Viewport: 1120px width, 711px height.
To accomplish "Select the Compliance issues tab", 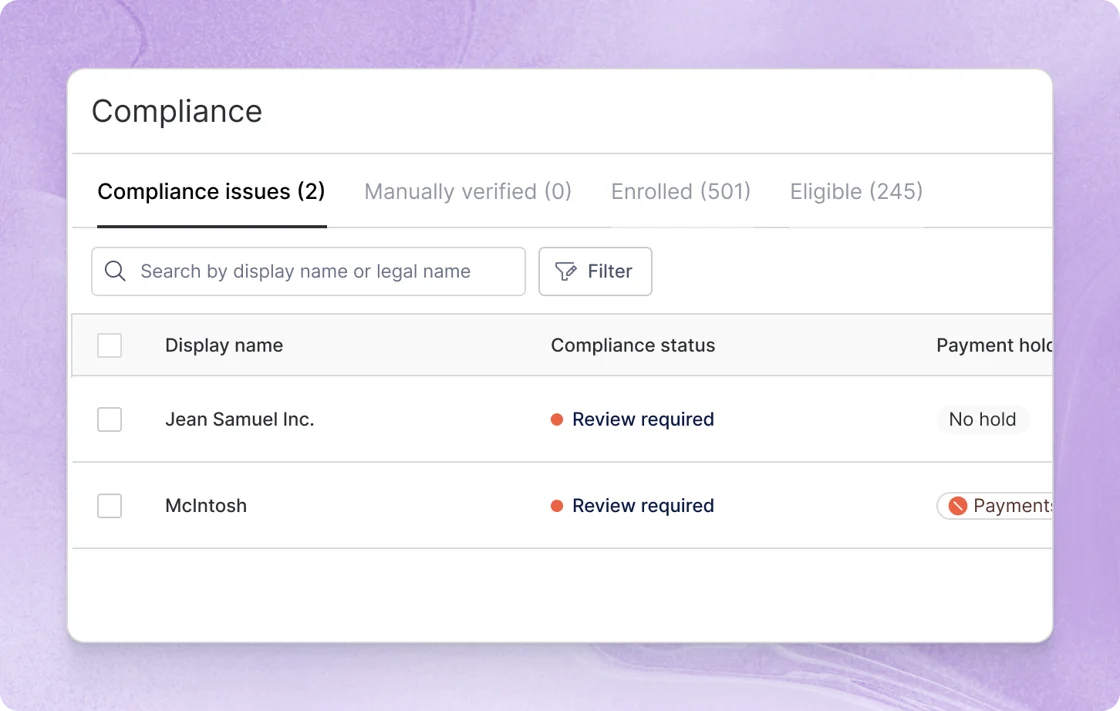I will coord(211,192).
